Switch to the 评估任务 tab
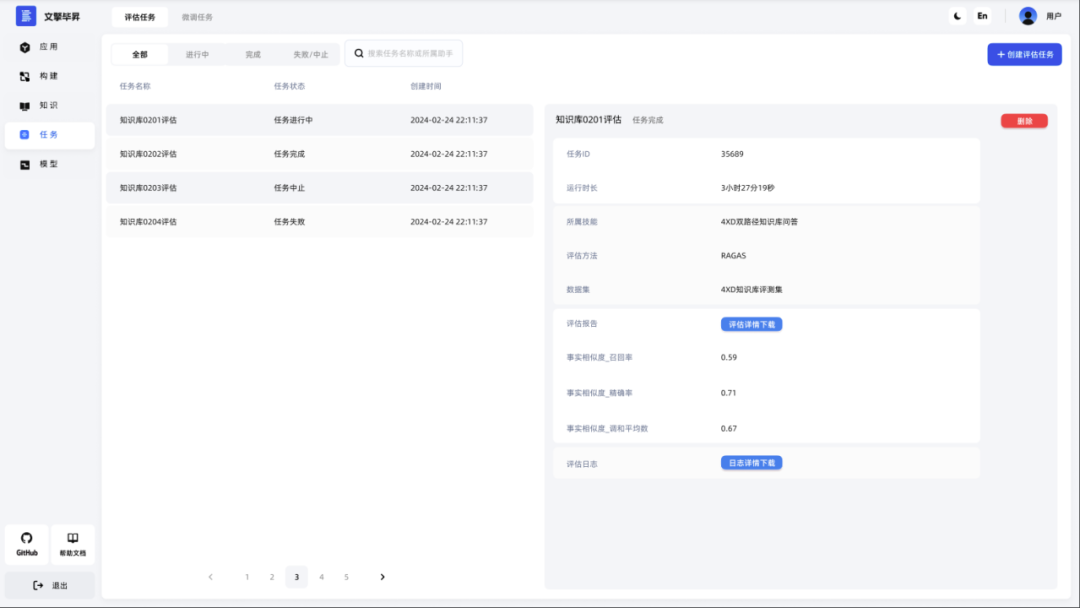 click(x=140, y=17)
